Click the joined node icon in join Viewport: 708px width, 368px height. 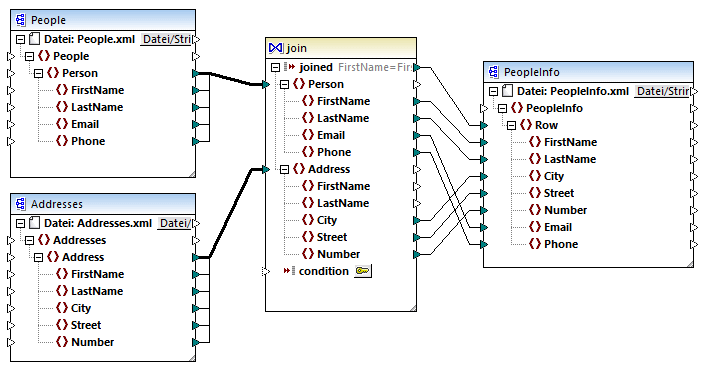pos(289,67)
